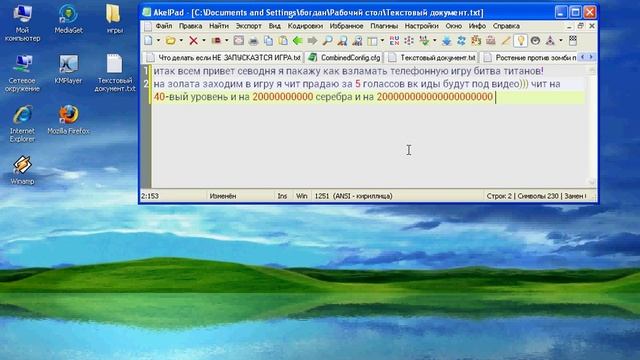Click the pencil marker highlight icon
Viewport: 640px width, 360px height.
(506, 40)
